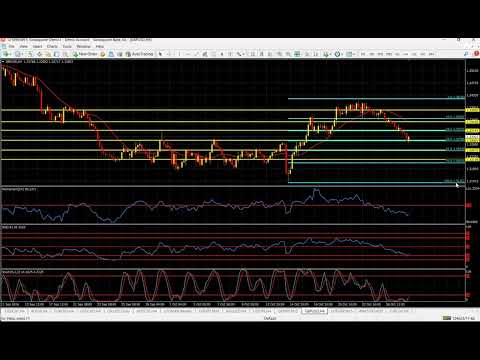The height and width of the screenshot is (360, 480).
Task: Show the Data Window icon
Action: click(39, 54)
